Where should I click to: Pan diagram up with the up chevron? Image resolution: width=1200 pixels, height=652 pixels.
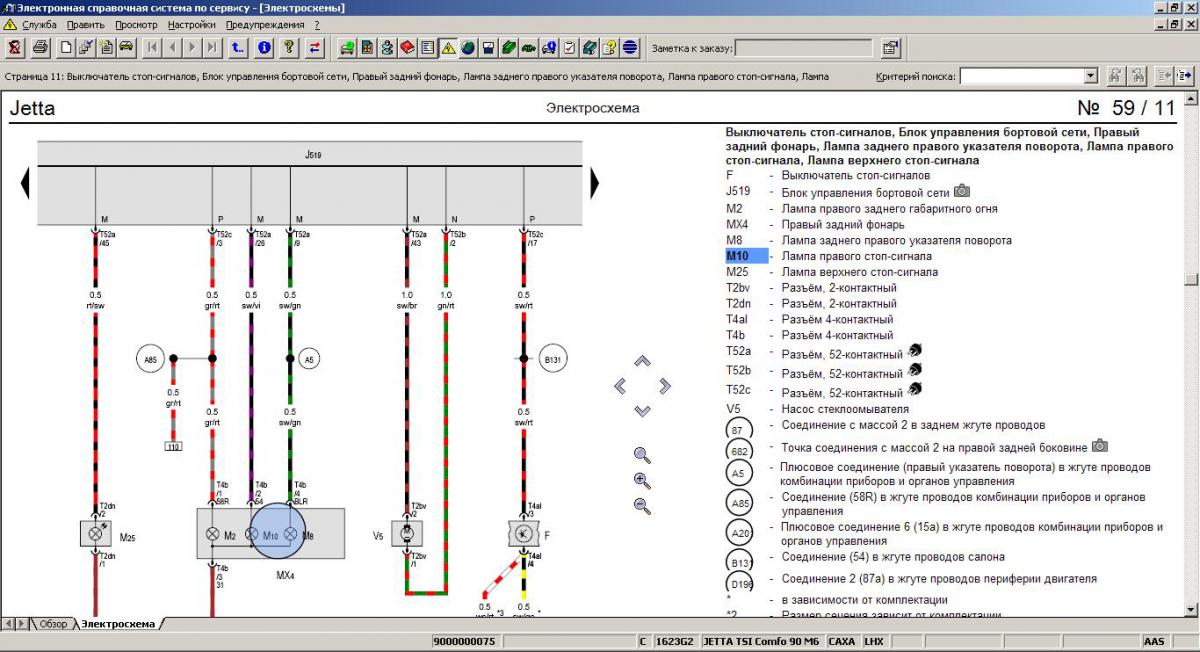point(642,361)
